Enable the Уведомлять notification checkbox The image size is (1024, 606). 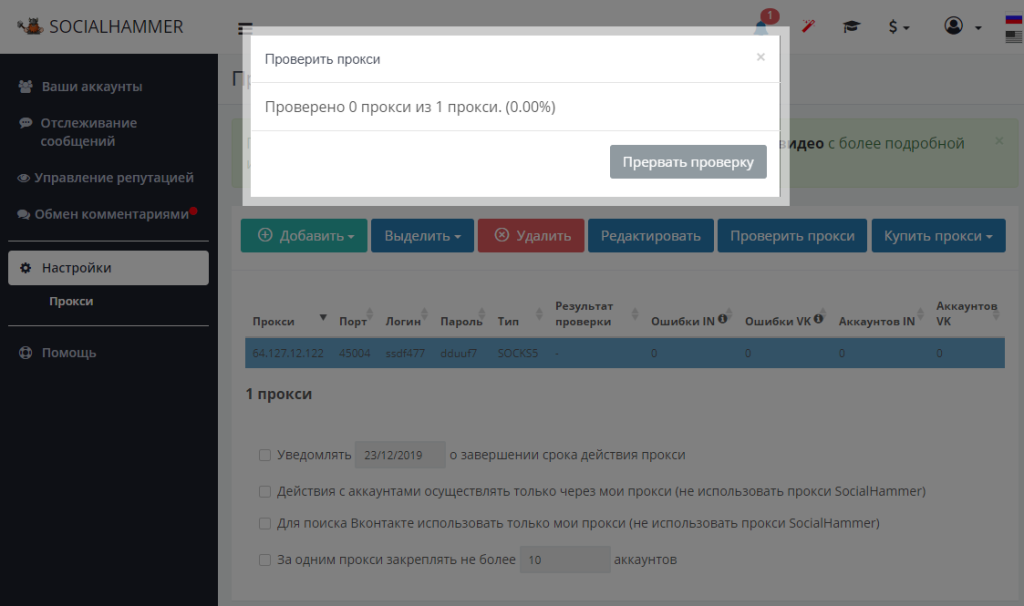click(x=264, y=454)
